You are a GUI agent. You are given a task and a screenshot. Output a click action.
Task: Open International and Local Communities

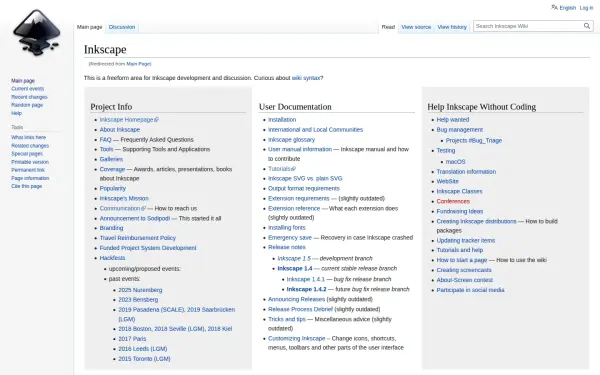tap(315, 130)
